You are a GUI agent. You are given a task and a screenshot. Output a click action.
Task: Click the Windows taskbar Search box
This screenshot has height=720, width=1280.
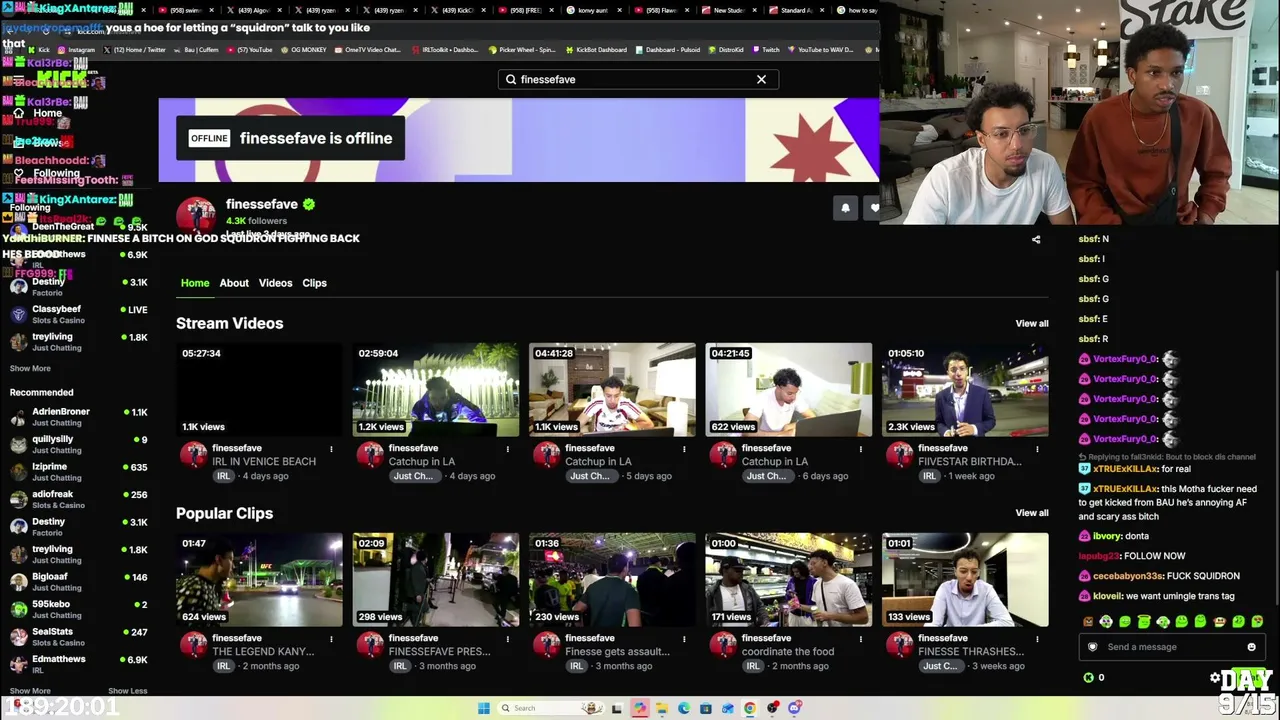tap(550, 708)
